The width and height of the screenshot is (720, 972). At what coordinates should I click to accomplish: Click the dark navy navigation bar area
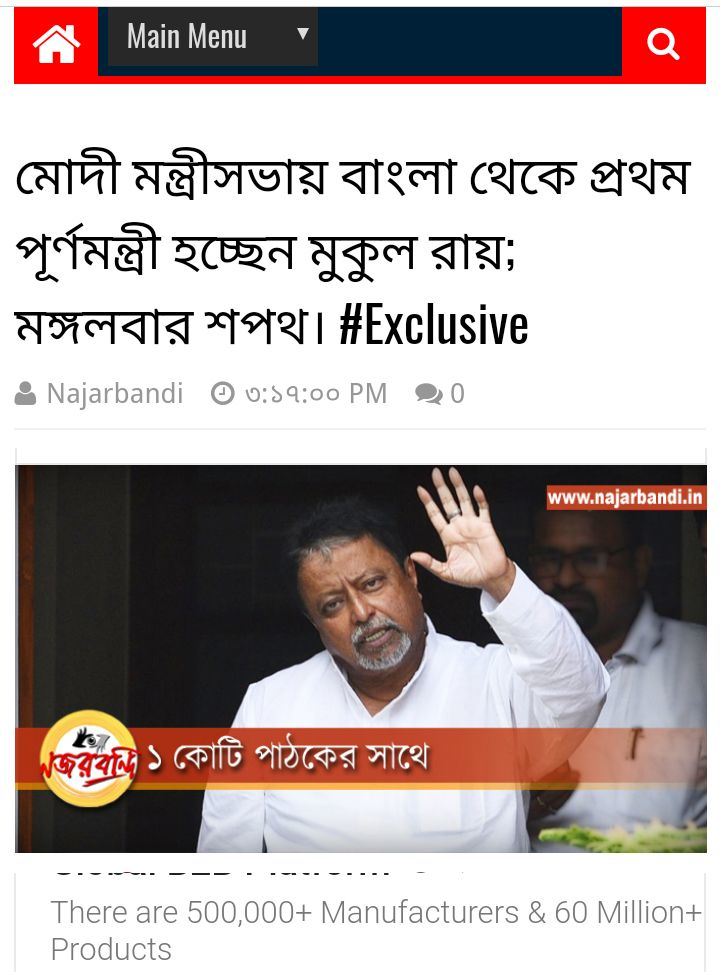pos(469,42)
